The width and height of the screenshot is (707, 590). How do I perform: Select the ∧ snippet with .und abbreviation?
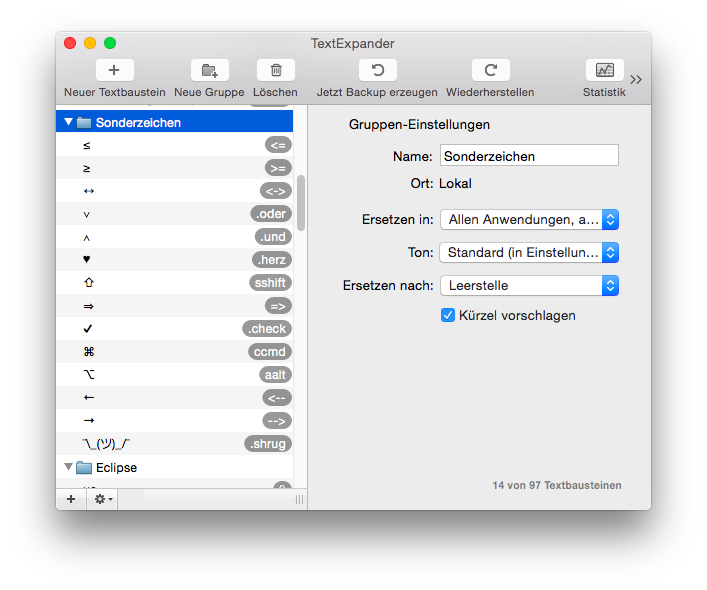tap(174, 237)
